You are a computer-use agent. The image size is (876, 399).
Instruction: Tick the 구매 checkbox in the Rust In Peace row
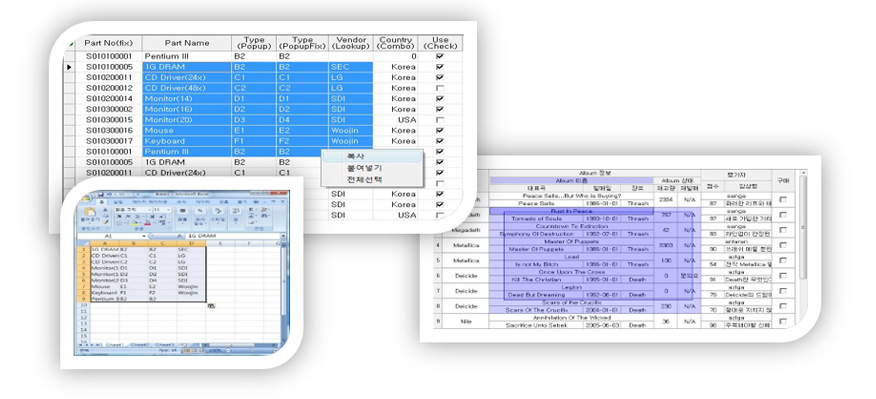[x=783, y=215]
